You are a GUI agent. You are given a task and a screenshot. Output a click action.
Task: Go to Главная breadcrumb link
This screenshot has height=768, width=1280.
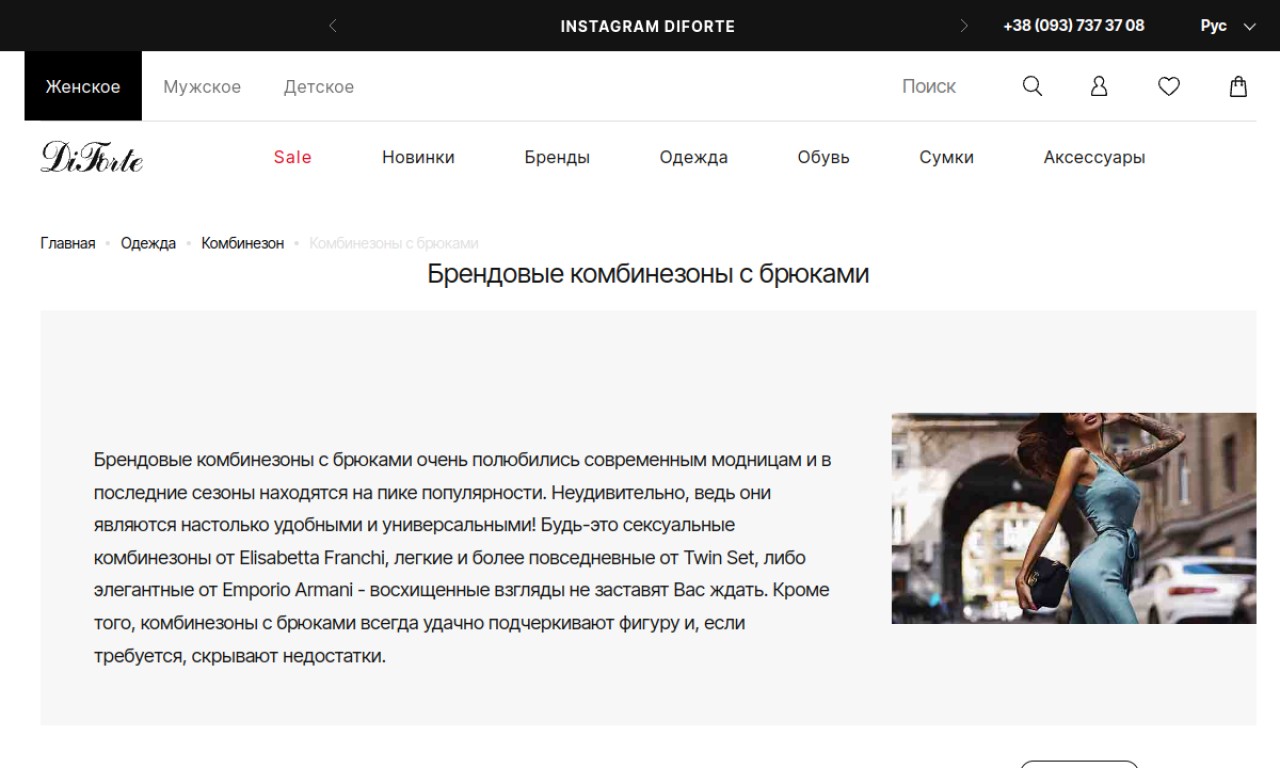click(x=68, y=243)
